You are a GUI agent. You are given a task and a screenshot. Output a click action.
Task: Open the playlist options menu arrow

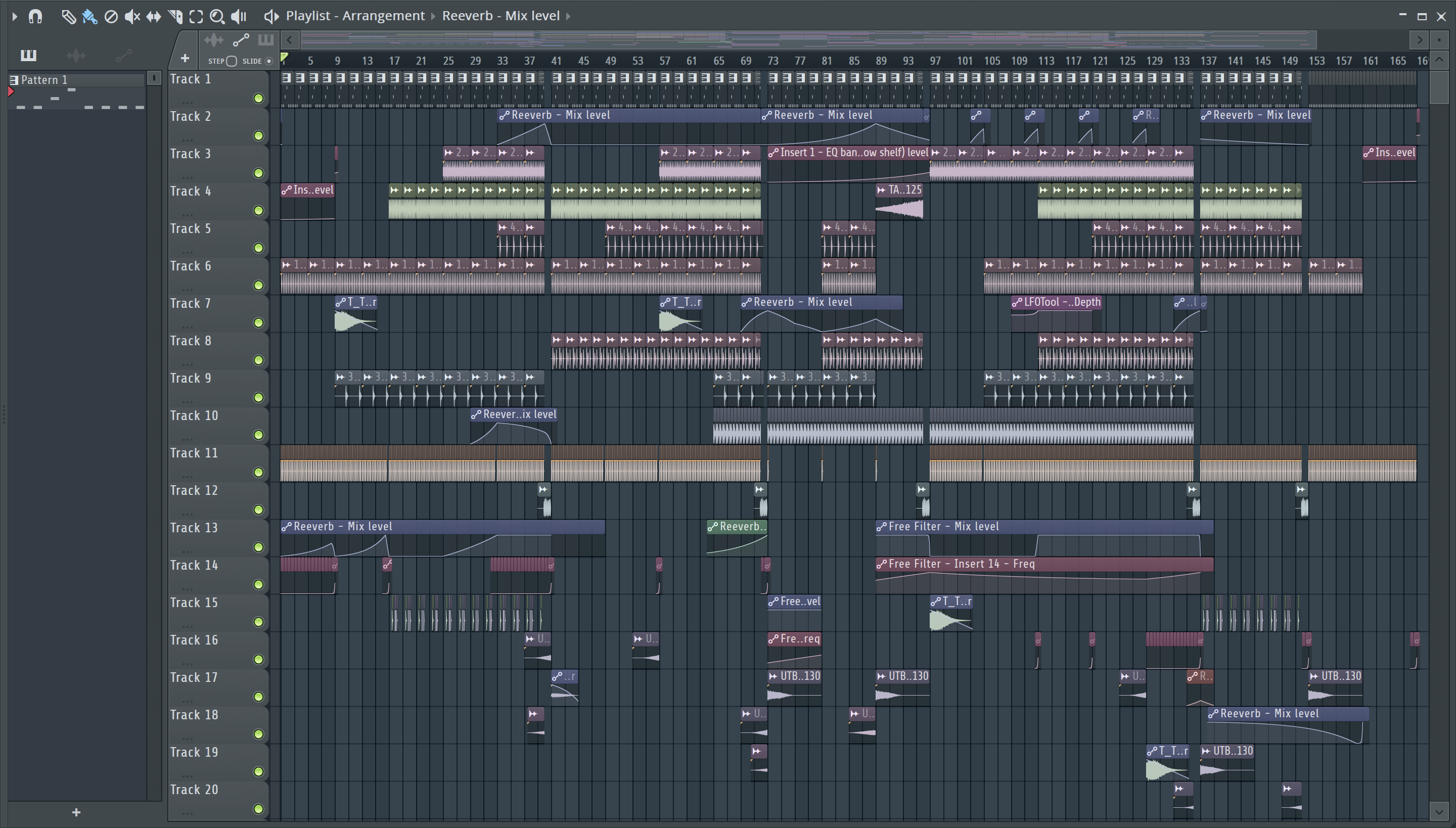pyautogui.click(x=15, y=17)
